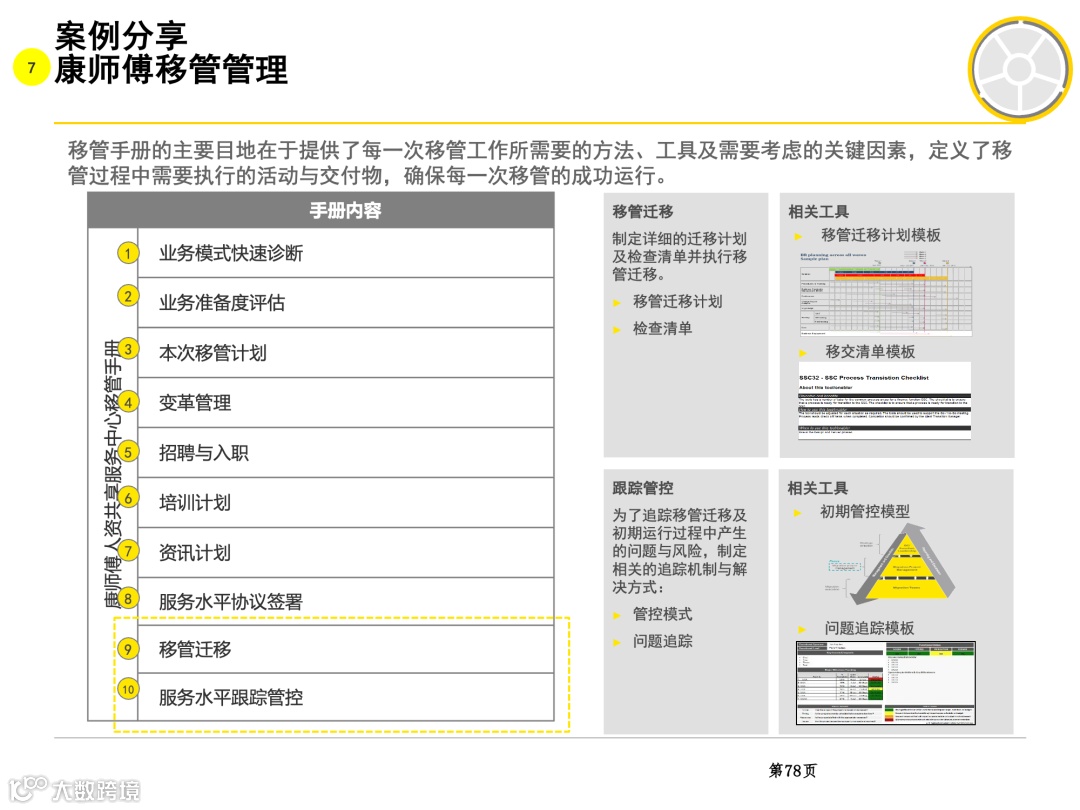
Task: Open the issue tracking template thumbnail
Action: [x=886, y=683]
